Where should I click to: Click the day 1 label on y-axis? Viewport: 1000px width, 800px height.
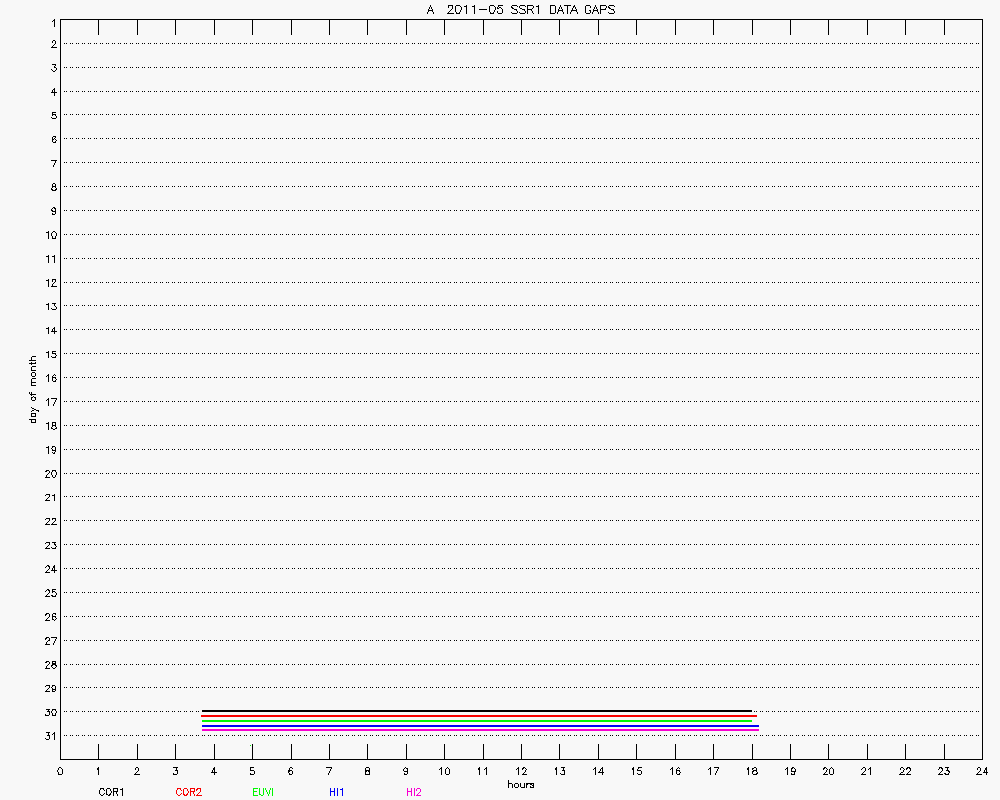[52, 21]
